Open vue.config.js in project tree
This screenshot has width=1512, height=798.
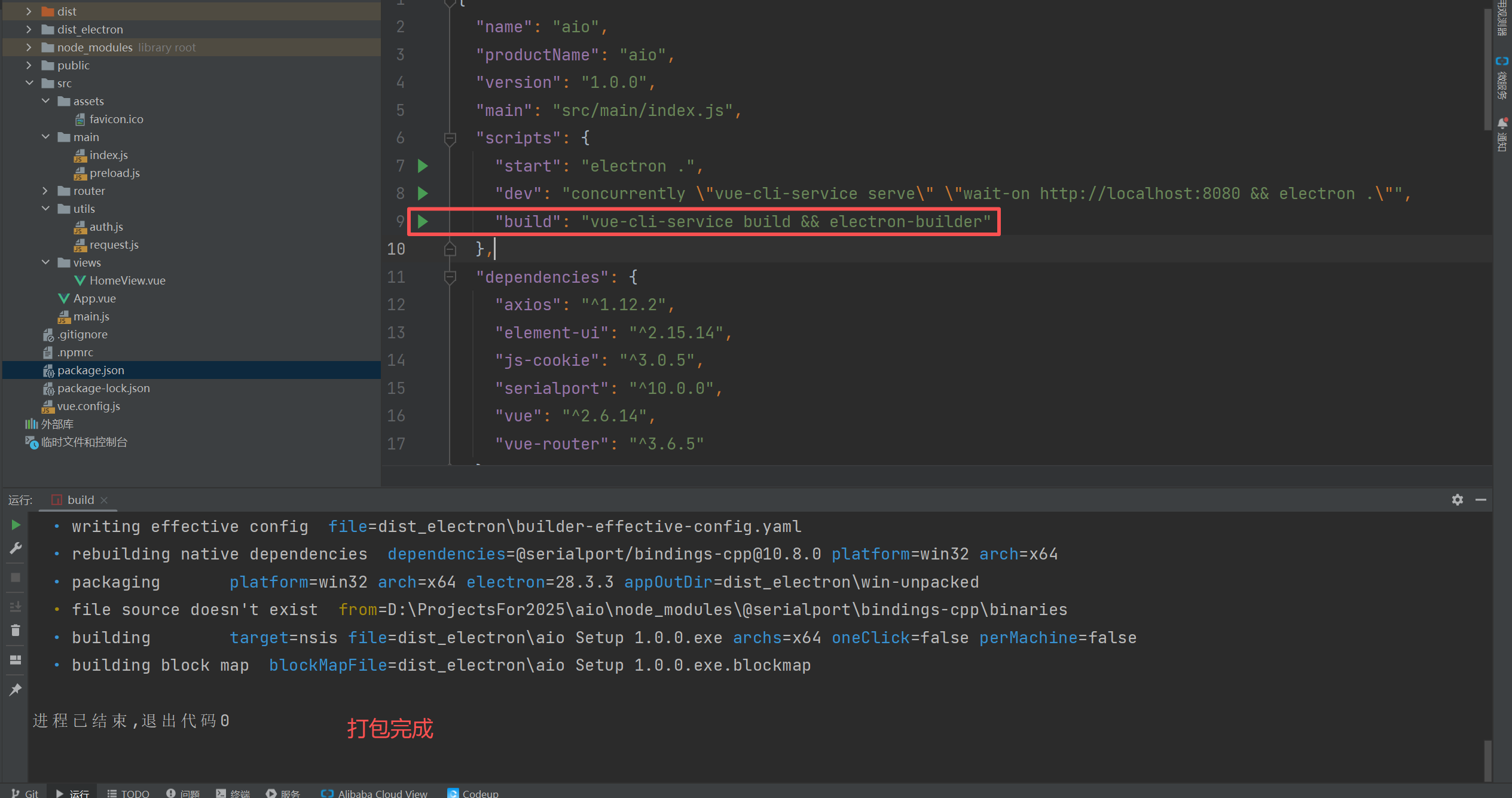tap(88, 406)
